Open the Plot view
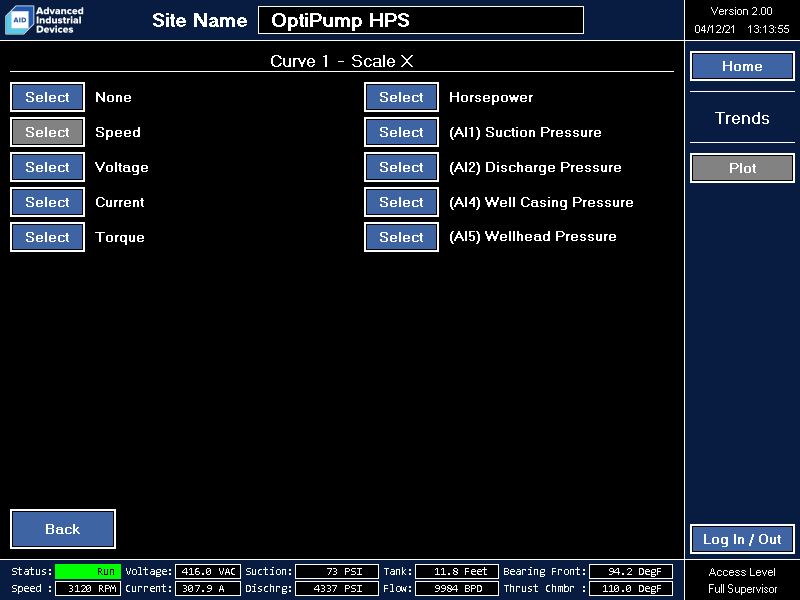Screen dimensions: 800x600 click(x=742, y=168)
